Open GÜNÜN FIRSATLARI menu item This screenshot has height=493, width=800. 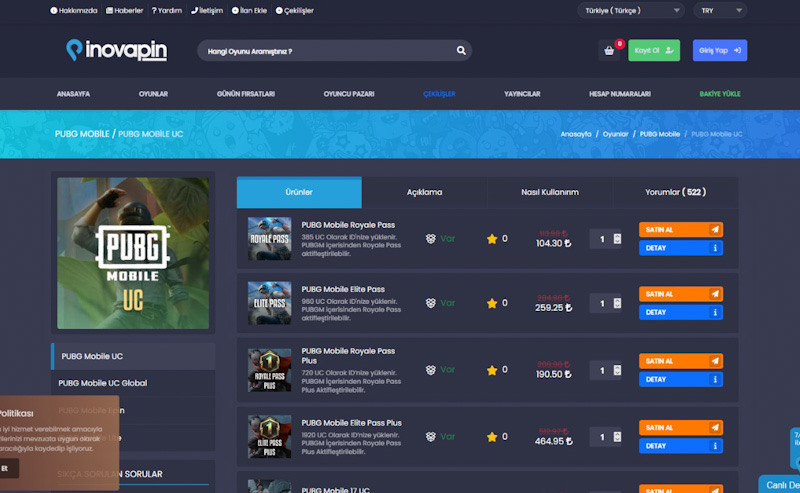[245, 94]
